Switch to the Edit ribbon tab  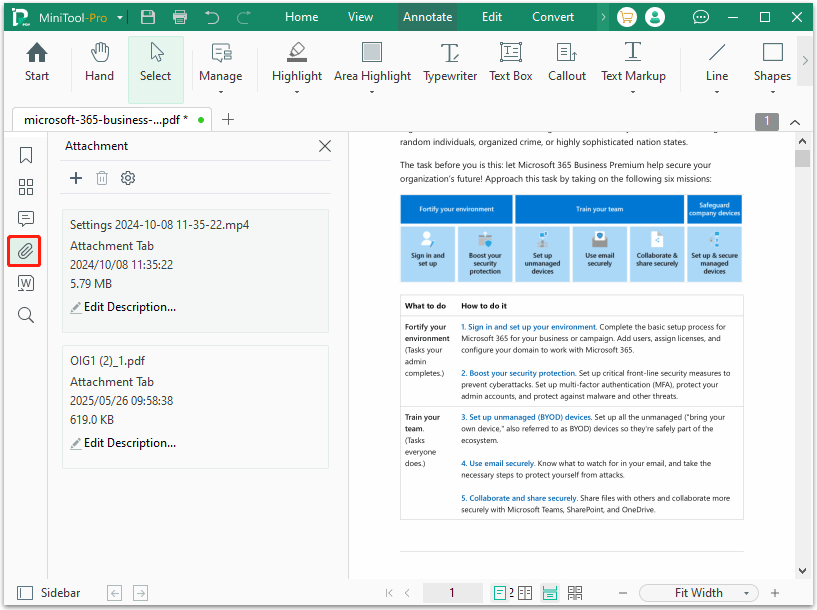tap(492, 17)
